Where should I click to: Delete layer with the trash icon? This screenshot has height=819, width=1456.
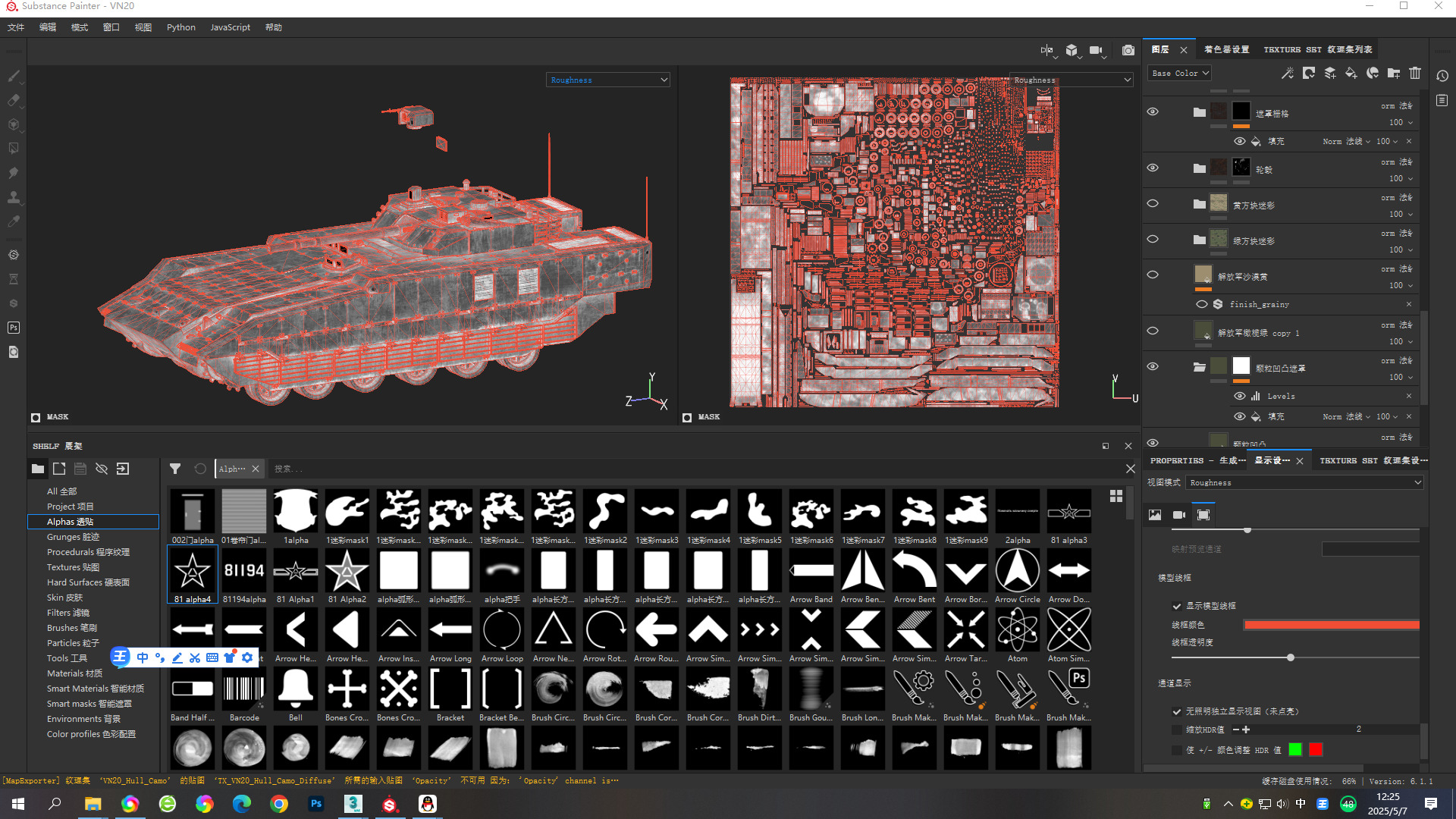1415,74
